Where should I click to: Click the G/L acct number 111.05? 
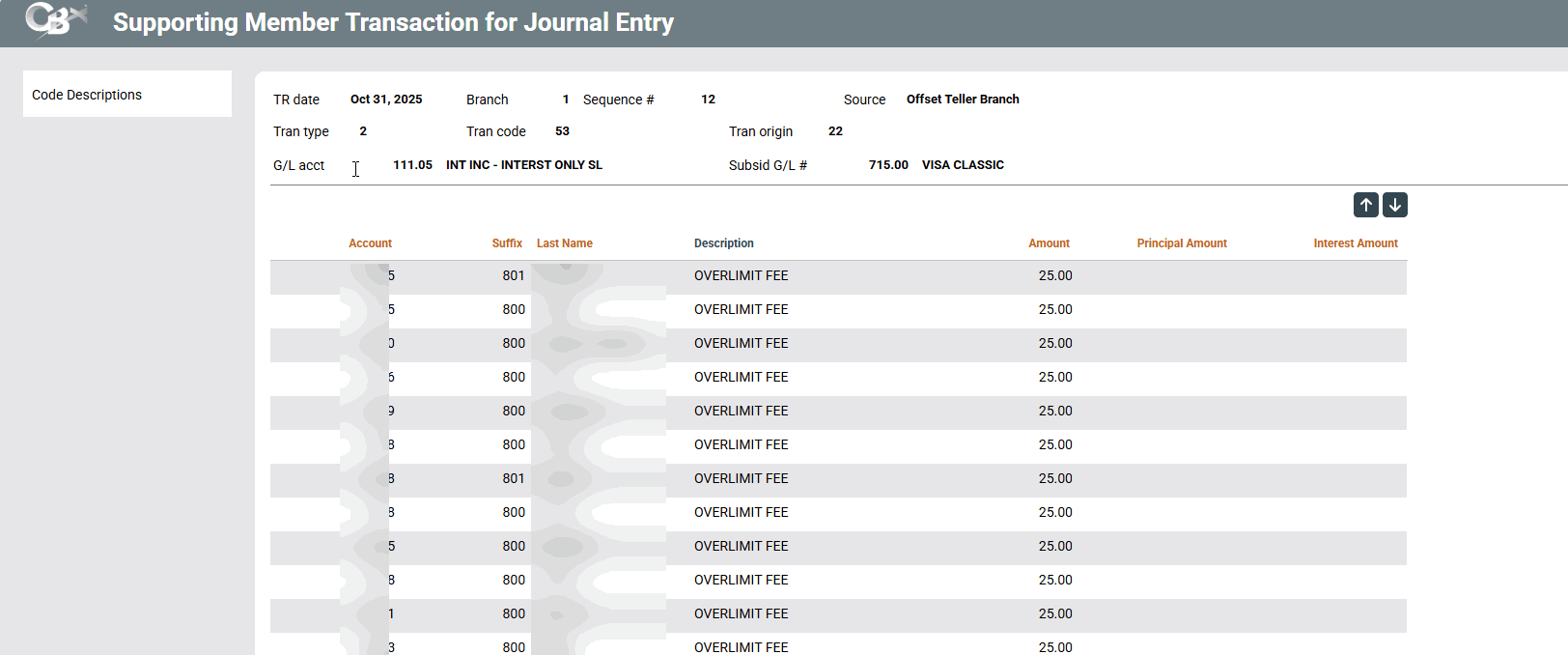pyautogui.click(x=412, y=165)
